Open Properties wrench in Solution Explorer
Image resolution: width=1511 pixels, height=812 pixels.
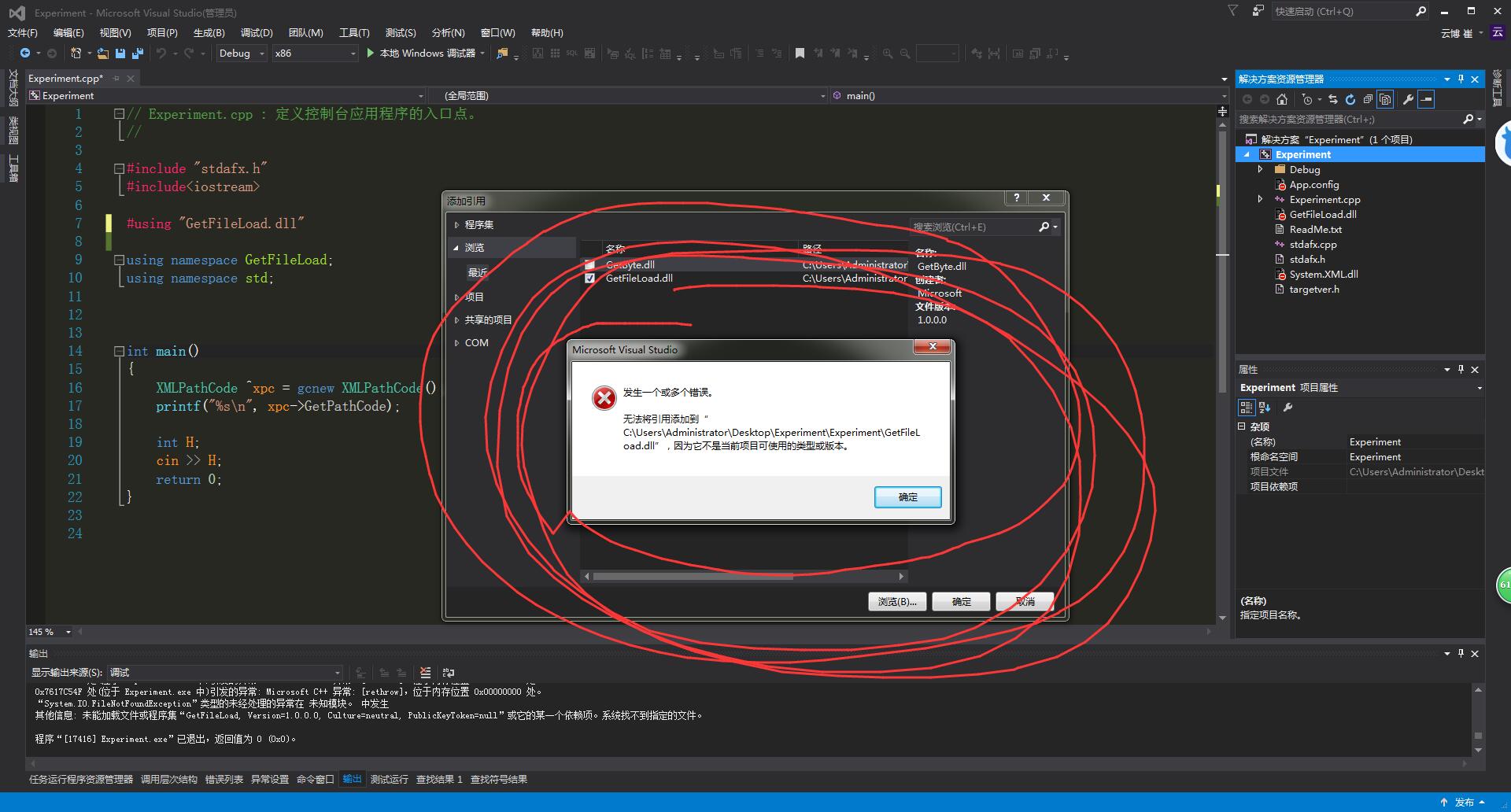point(1408,99)
